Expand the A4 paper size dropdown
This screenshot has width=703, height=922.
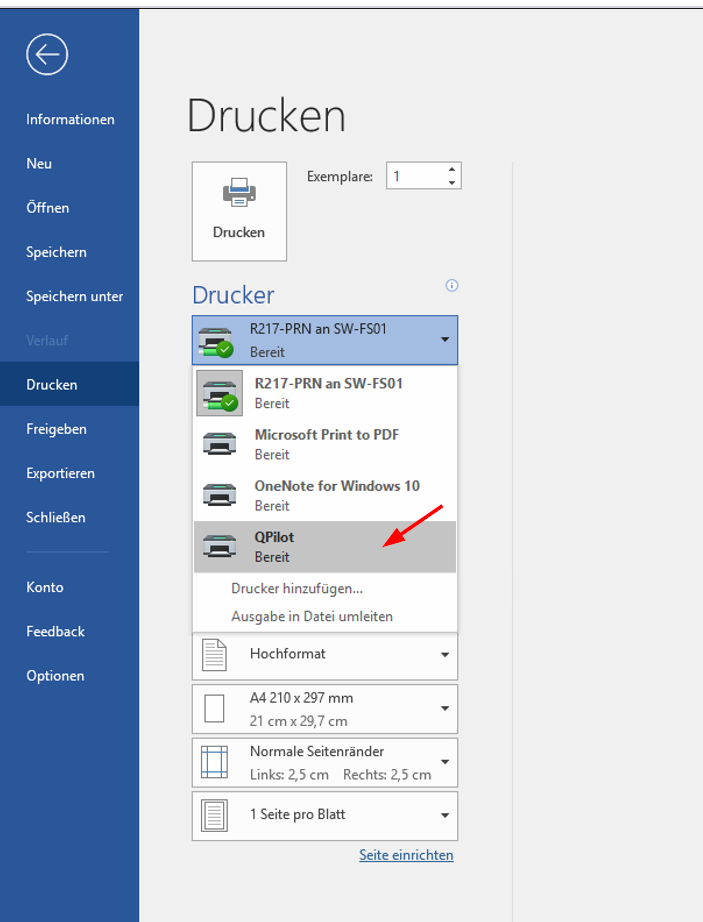tap(444, 709)
